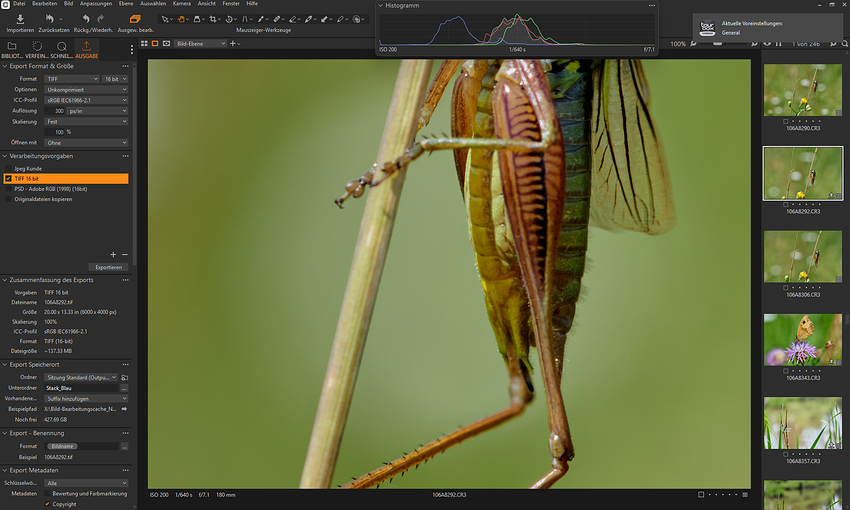This screenshot has height=510, width=850.
Task: Uncheck the TIFF 16 bit recipe
Action: (8, 178)
